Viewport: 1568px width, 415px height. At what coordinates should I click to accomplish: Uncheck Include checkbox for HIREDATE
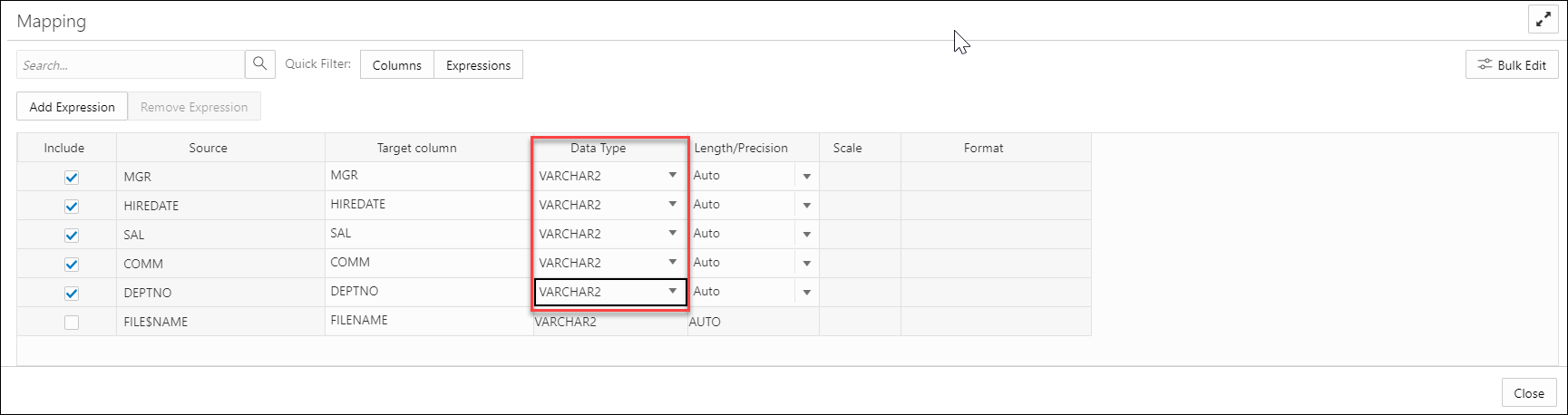(x=72, y=207)
